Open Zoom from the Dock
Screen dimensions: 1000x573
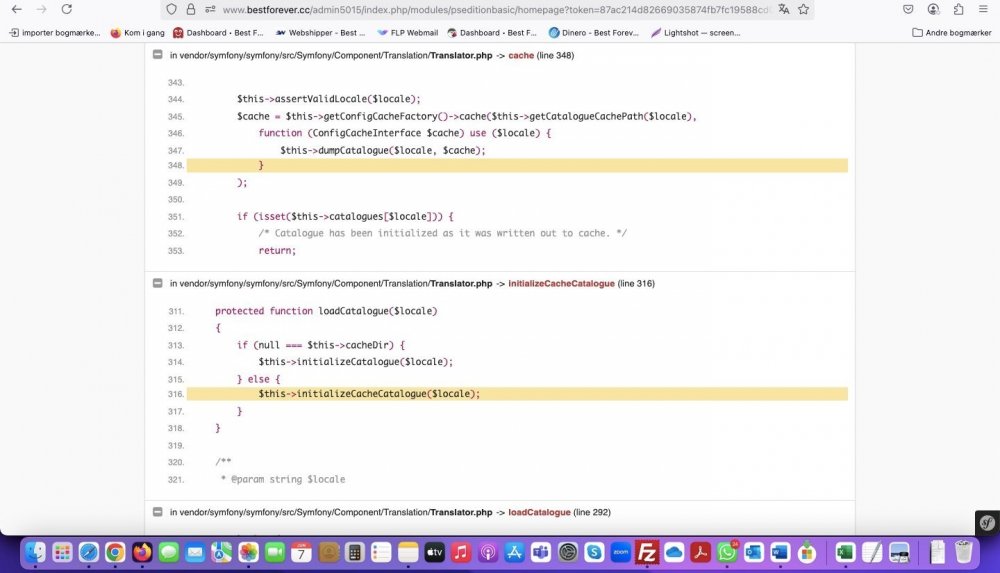tap(621, 552)
